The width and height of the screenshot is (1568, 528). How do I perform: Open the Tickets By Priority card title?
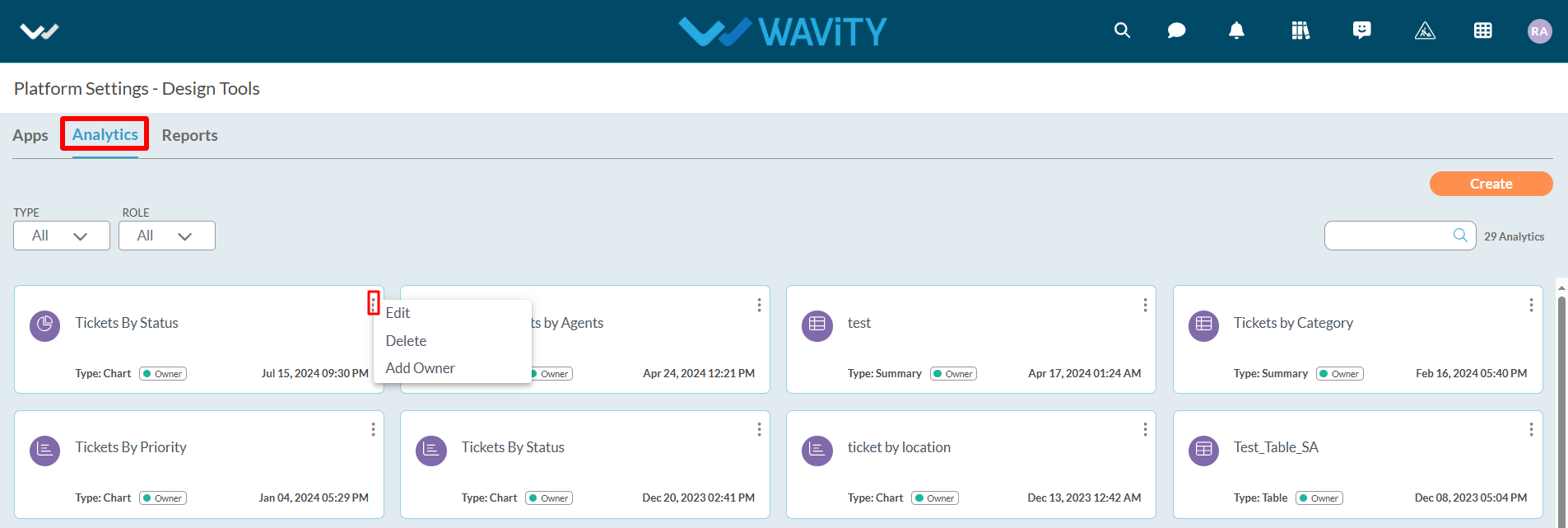[x=131, y=447]
